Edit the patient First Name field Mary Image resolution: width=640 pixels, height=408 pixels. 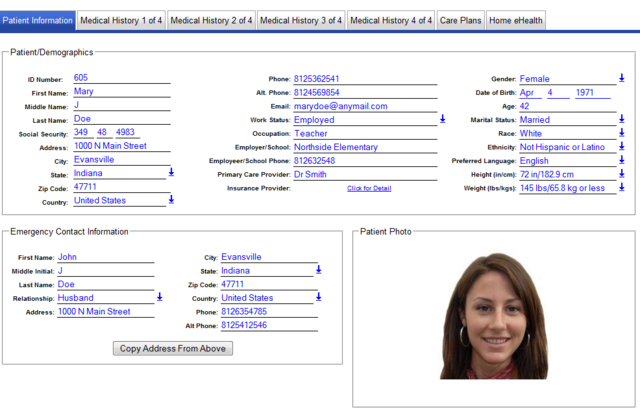click(x=122, y=91)
